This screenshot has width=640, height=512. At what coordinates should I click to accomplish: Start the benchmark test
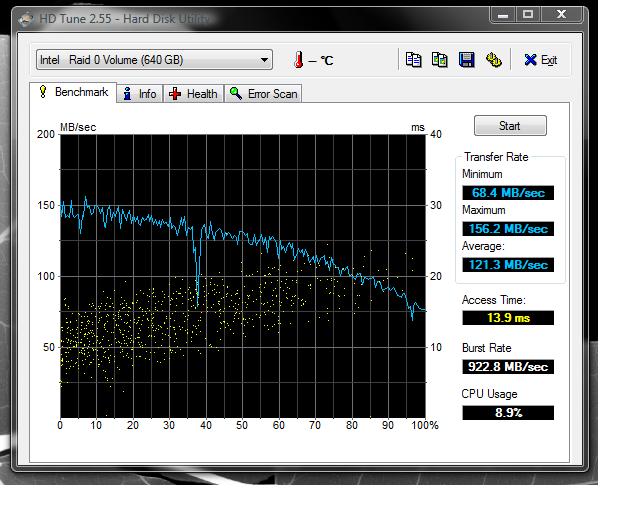tap(510, 125)
